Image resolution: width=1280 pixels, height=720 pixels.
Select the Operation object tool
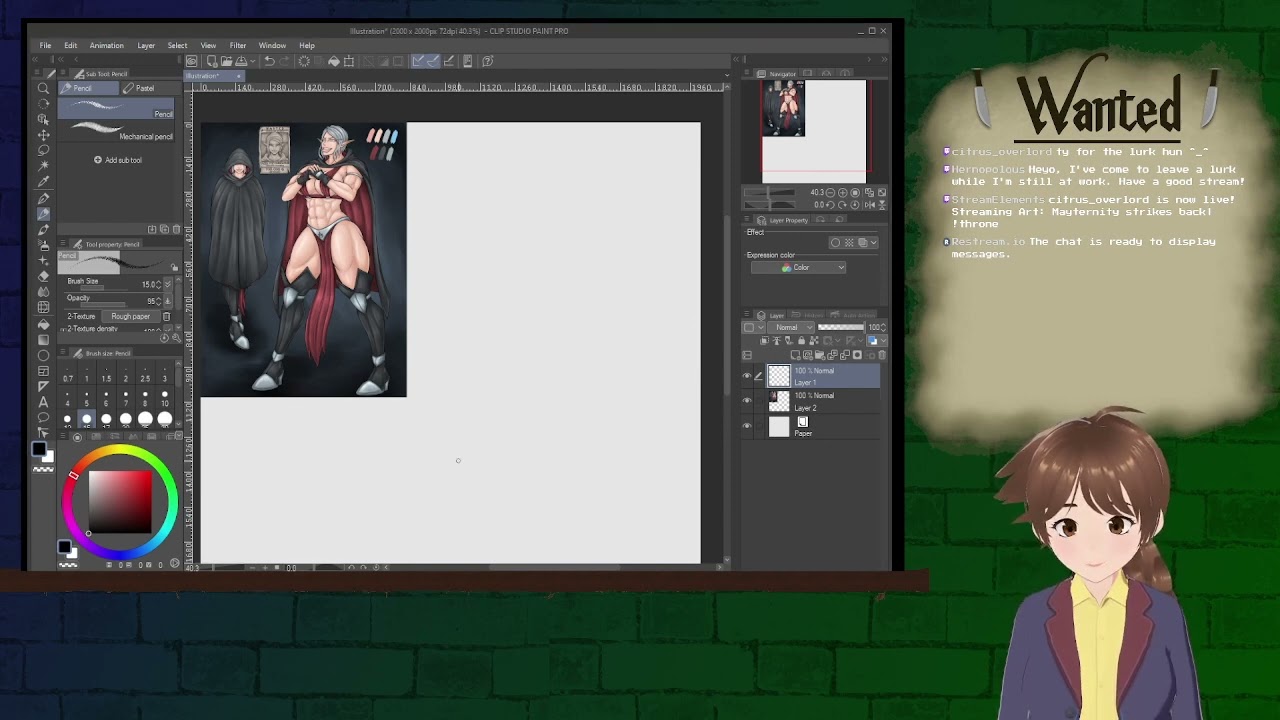43,119
